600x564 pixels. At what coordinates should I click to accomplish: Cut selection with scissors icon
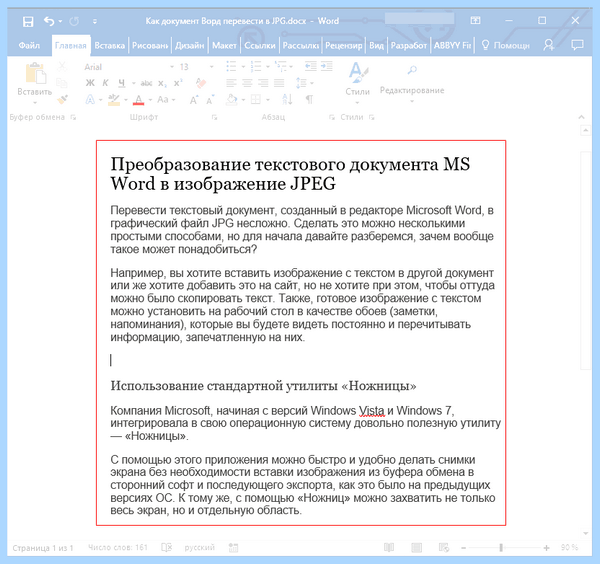[x=62, y=67]
